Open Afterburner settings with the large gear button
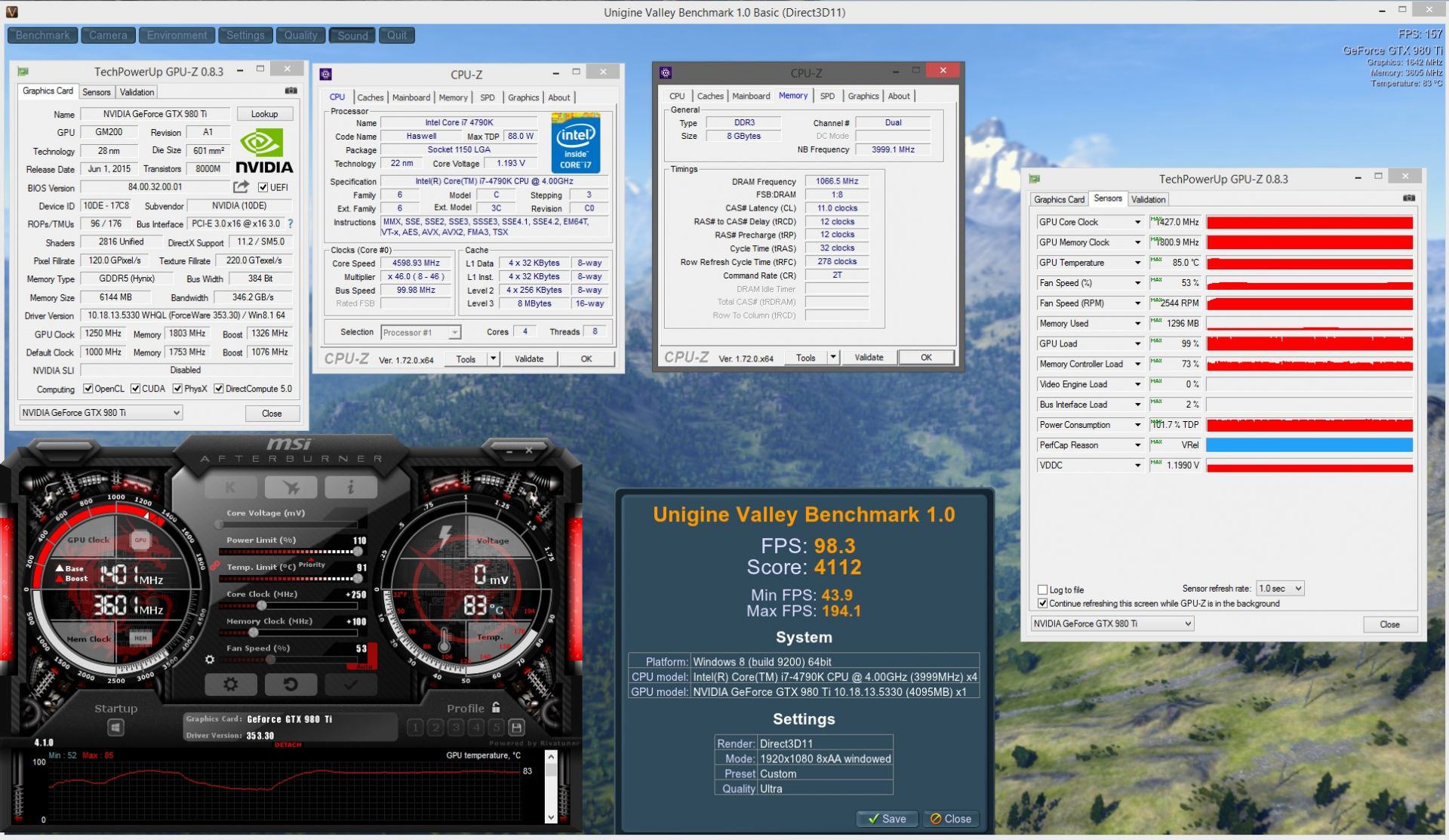1449x840 pixels. click(x=230, y=685)
